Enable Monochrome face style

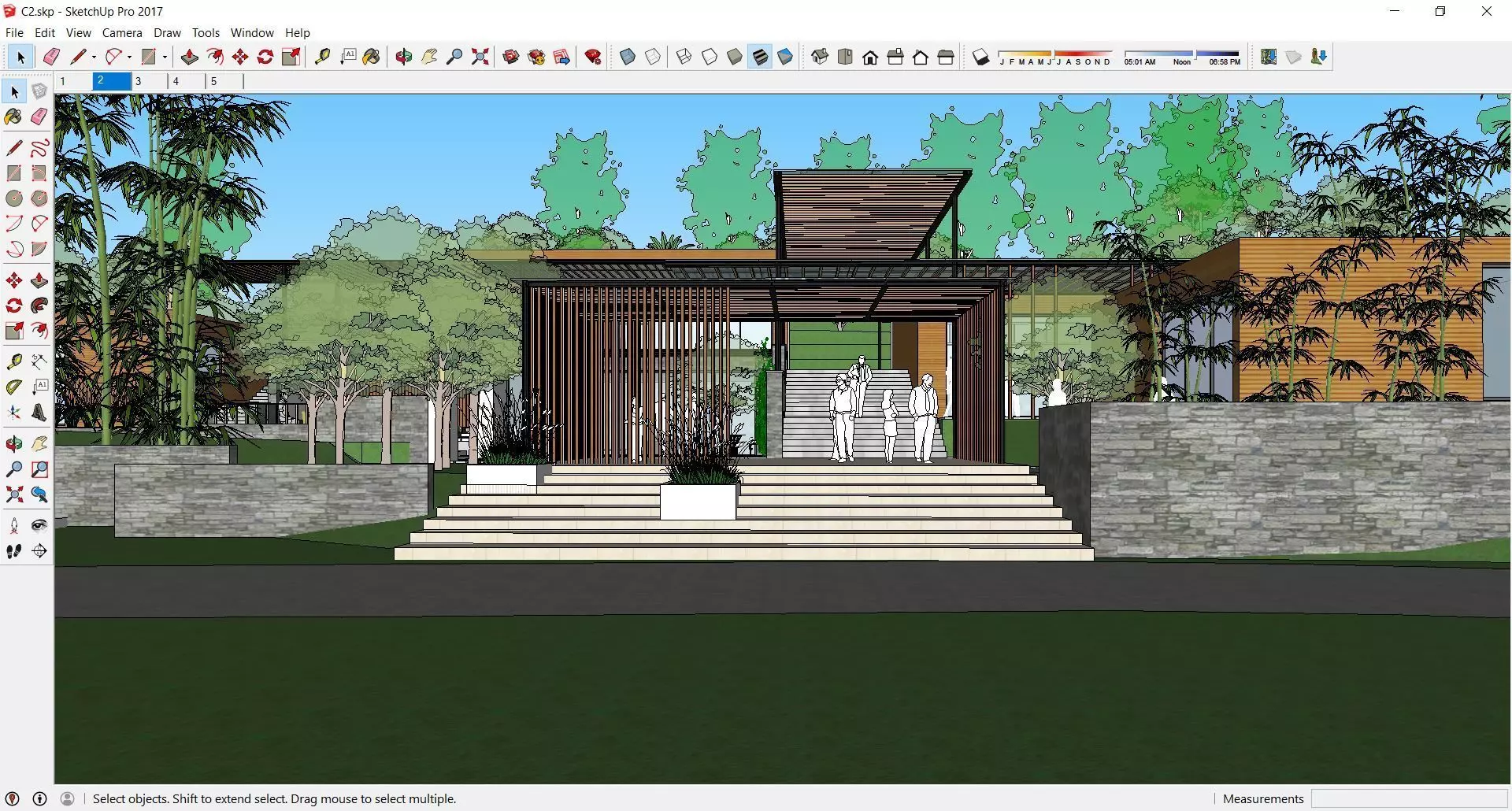click(785, 57)
